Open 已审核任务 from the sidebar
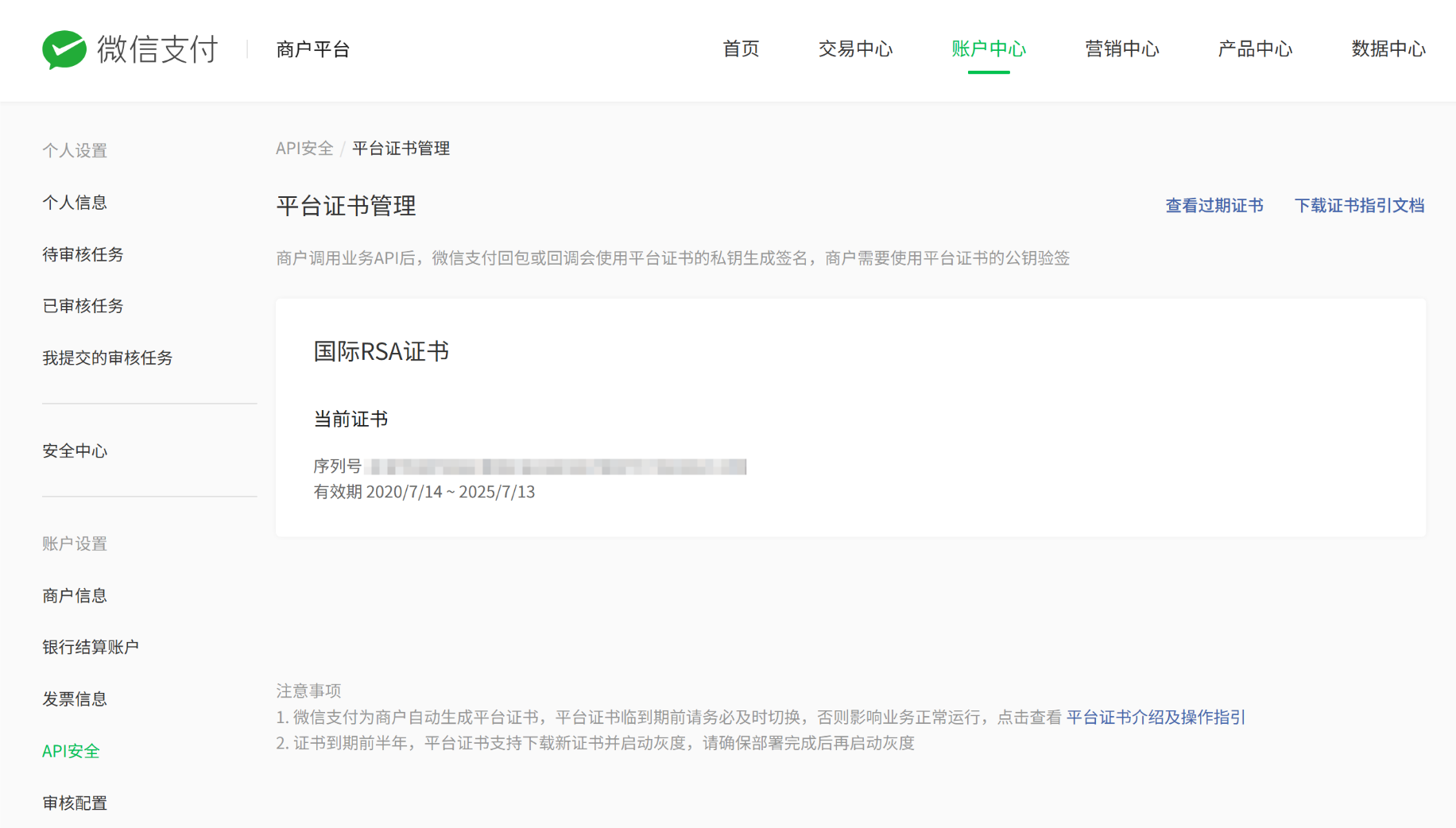The height and width of the screenshot is (828, 1456). click(83, 306)
